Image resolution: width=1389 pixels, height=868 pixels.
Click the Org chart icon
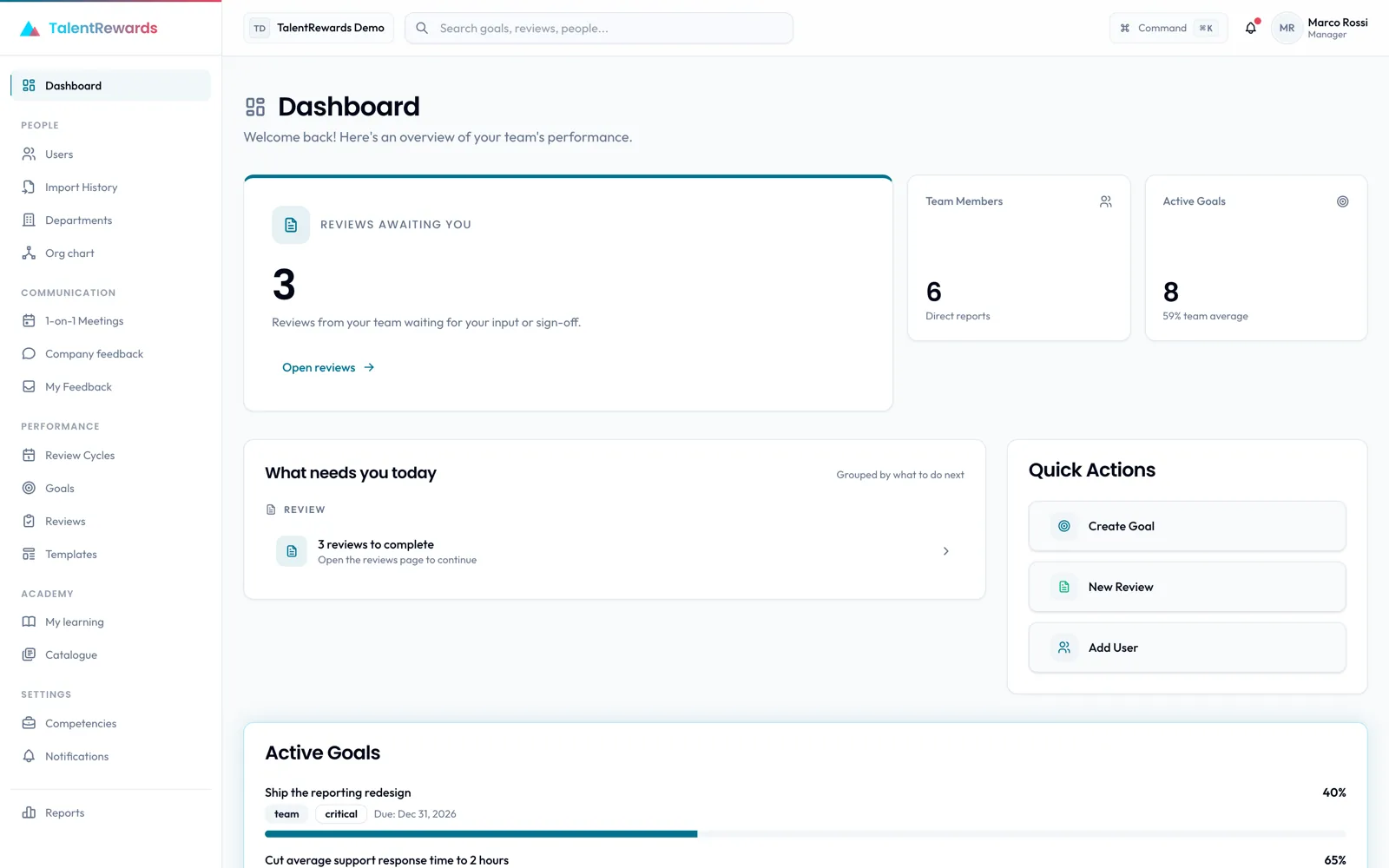tap(29, 253)
